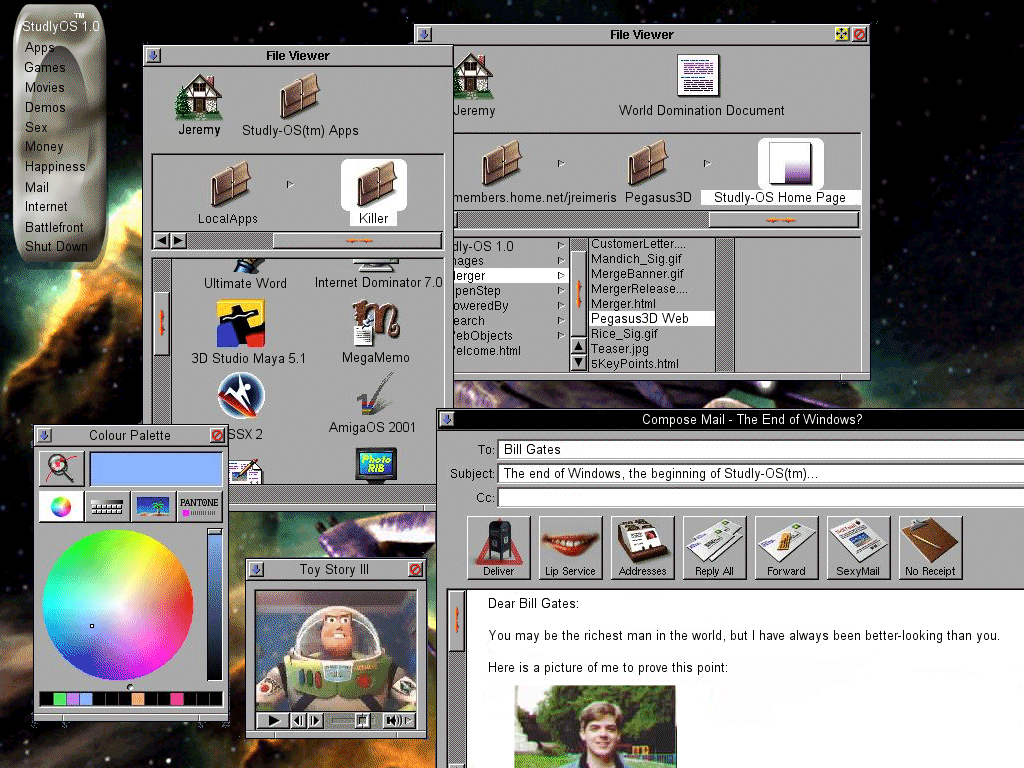Viewport: 1024px width, 768px height.
Task: Switch Colour Palette to PANTONE mode
Action: point(199,506)
